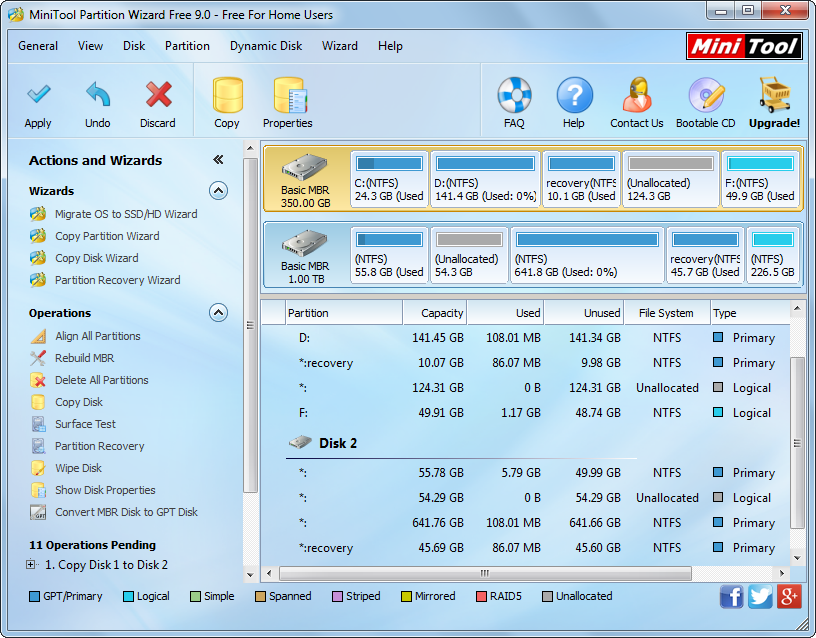
Task: Select F:(NTFS) 49.9 GB partition block
Action: [x=760, y=180]
